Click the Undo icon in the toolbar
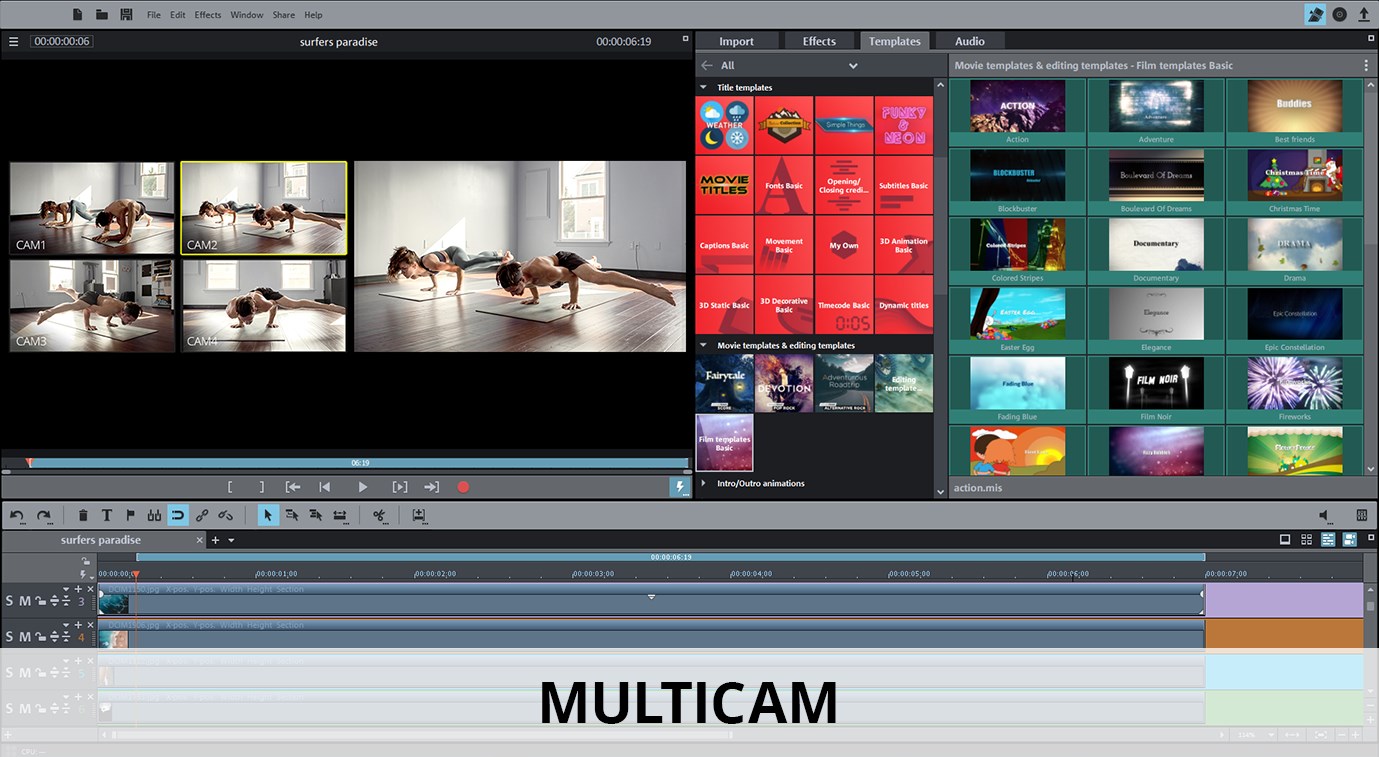The image size is (1379, 757). coord(17,514)
